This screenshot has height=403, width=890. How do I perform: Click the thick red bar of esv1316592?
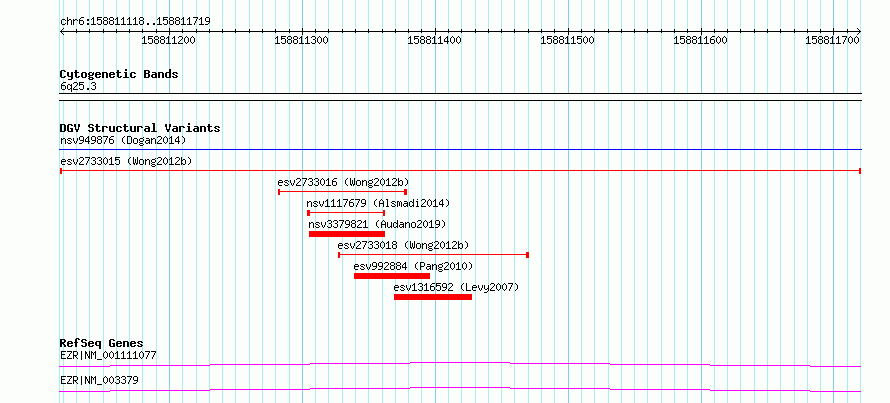433,297
